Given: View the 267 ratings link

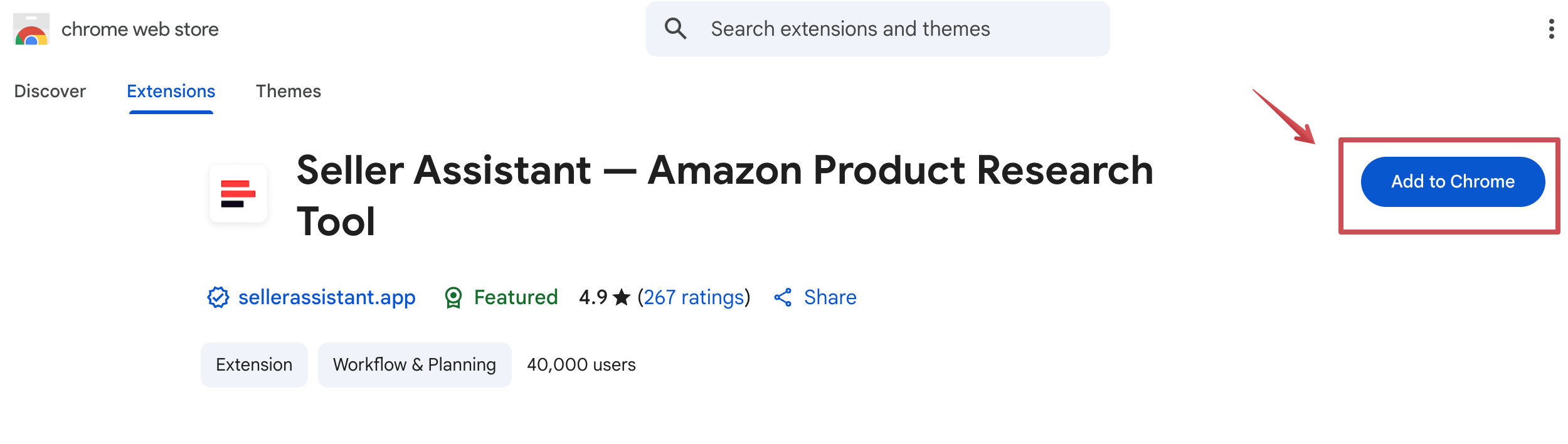Looking at the screenshot, I should point(694,297).
